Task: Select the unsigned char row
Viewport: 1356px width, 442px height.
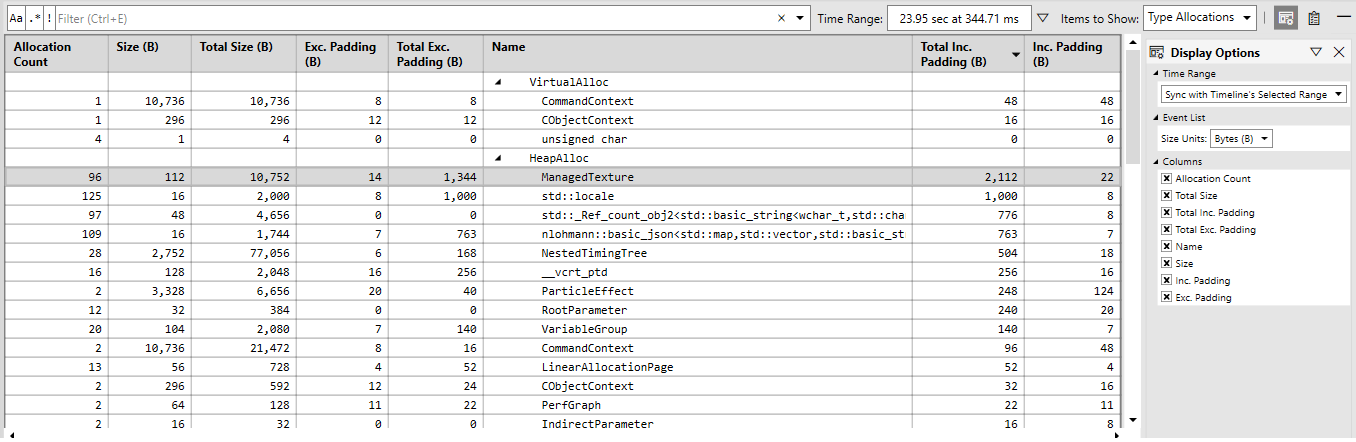Action: click(562, 139)
